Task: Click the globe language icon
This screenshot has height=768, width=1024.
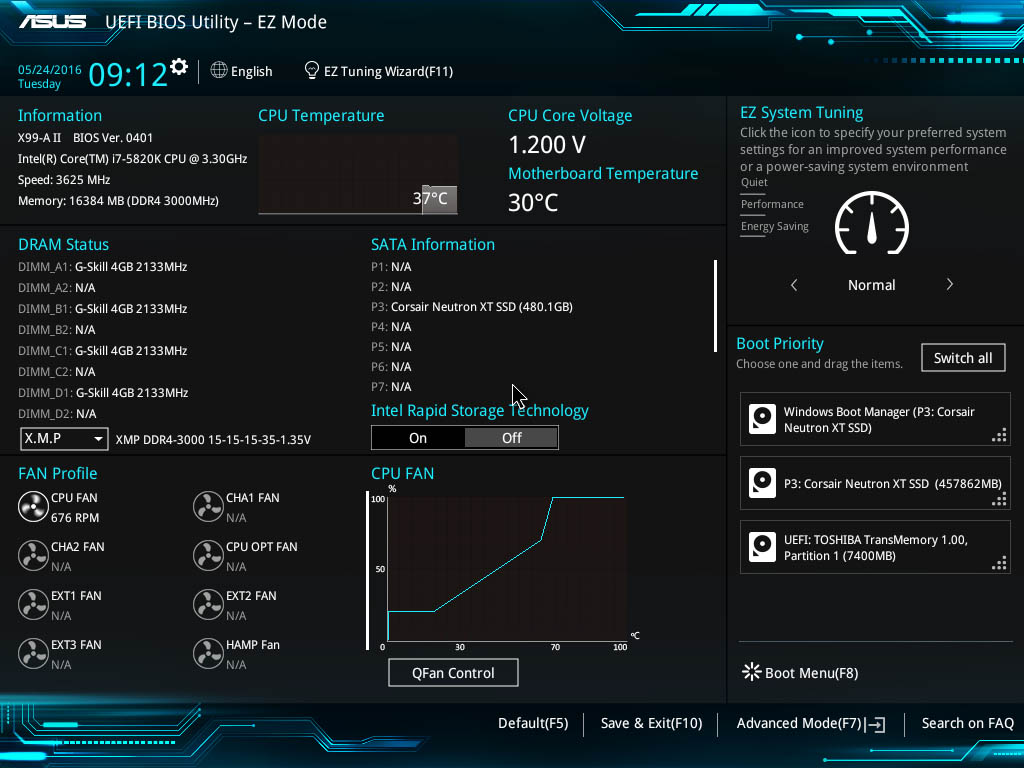Action: pos(219,70)
